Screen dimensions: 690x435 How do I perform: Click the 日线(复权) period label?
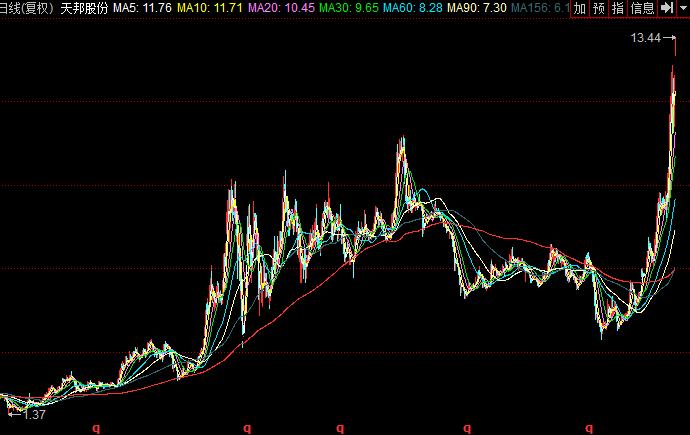(26, 8)
